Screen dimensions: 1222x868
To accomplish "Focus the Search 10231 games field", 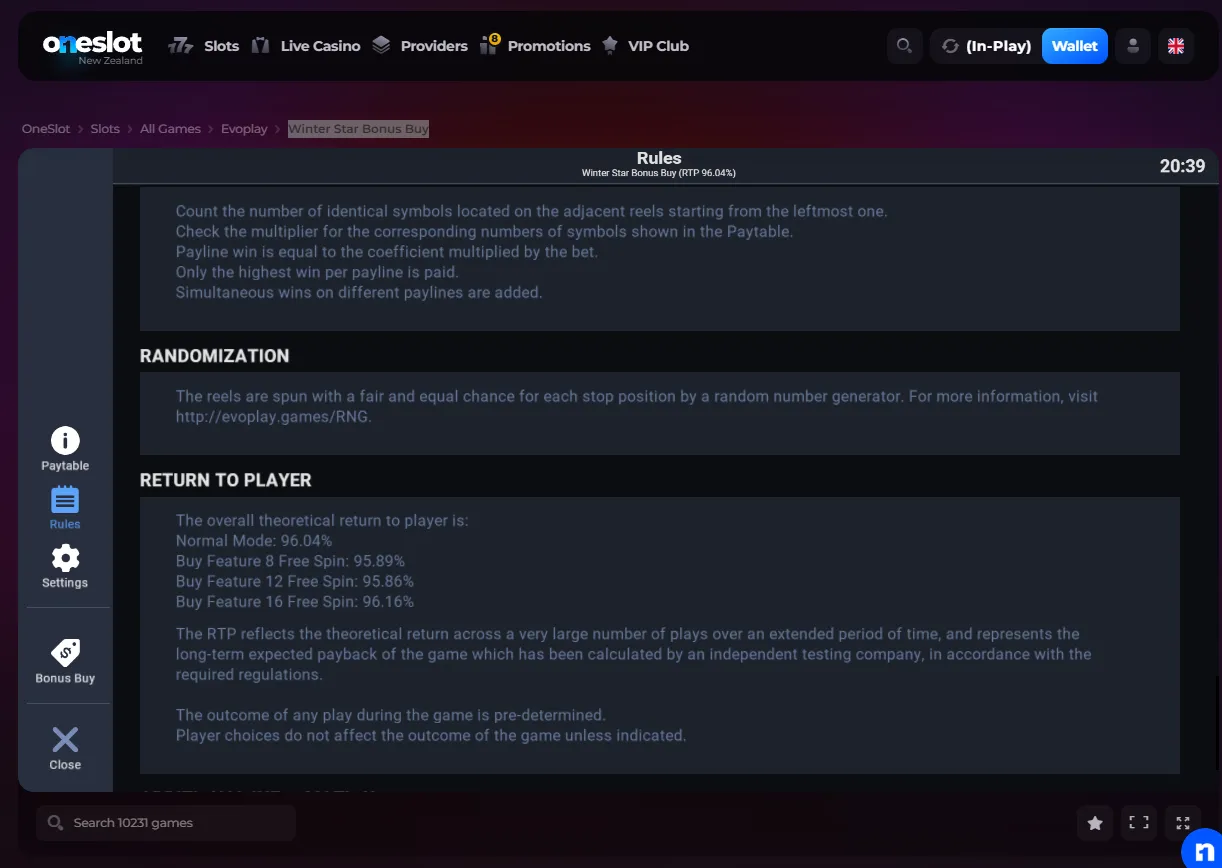I will pyautogui.click(x=166, y=823).
